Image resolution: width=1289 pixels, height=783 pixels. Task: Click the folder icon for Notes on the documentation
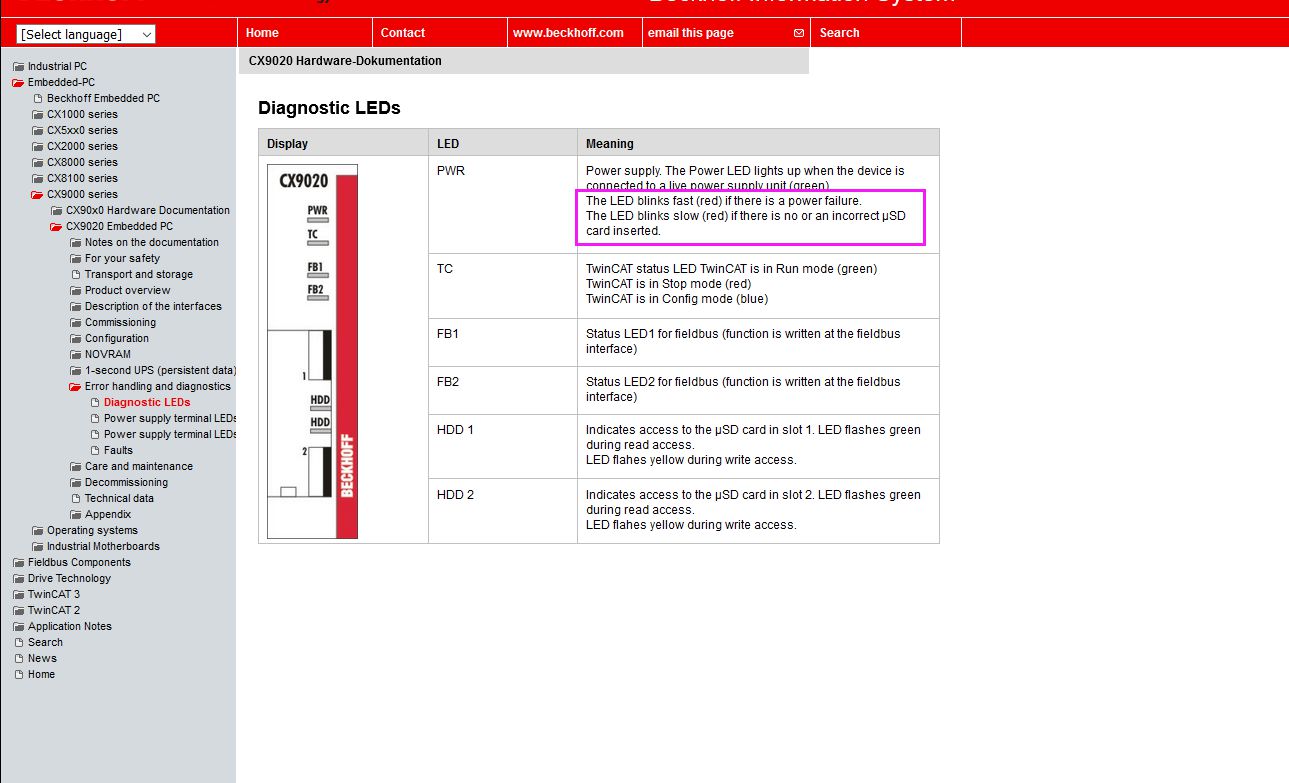coord(75,243)
